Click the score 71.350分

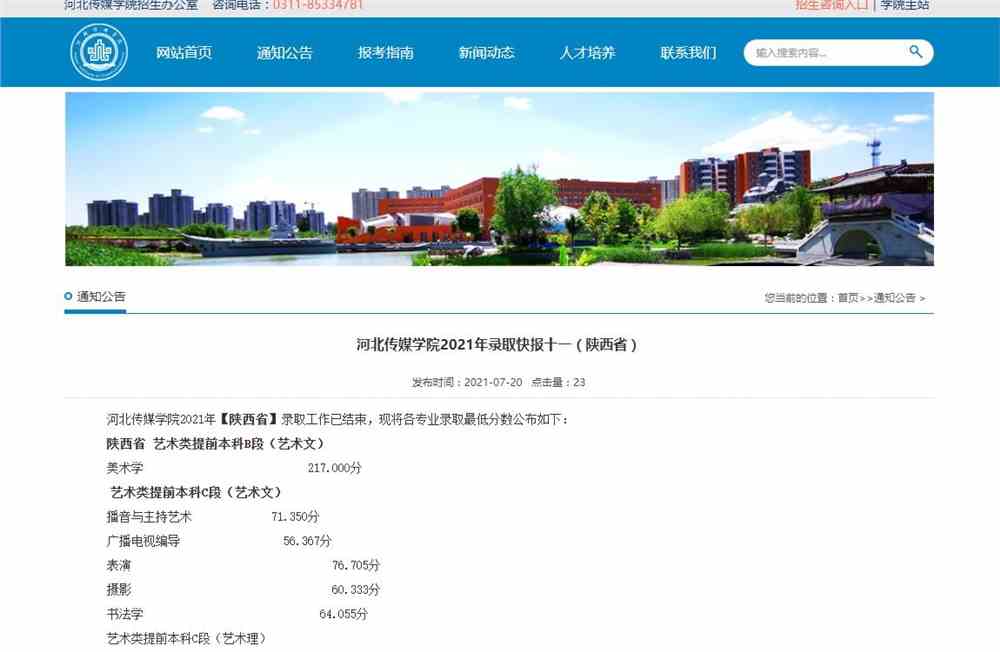(295, 517)
